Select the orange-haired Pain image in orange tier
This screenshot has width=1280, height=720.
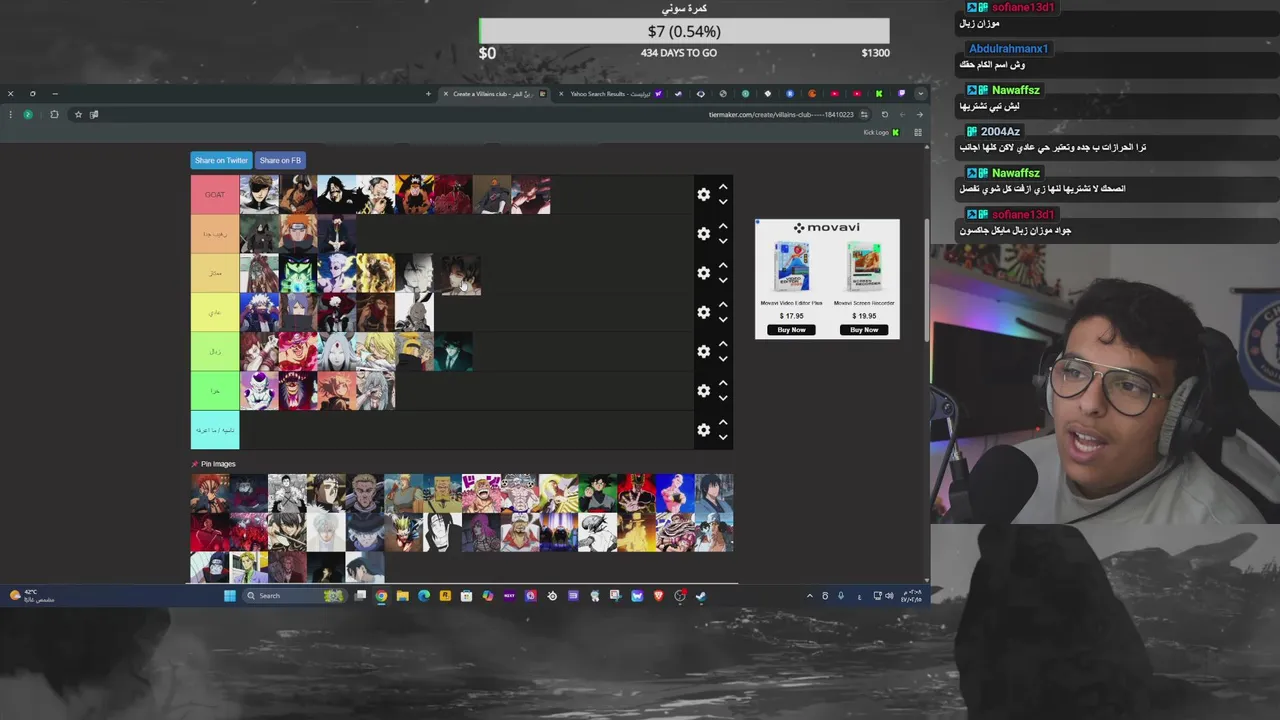point(298,234)
